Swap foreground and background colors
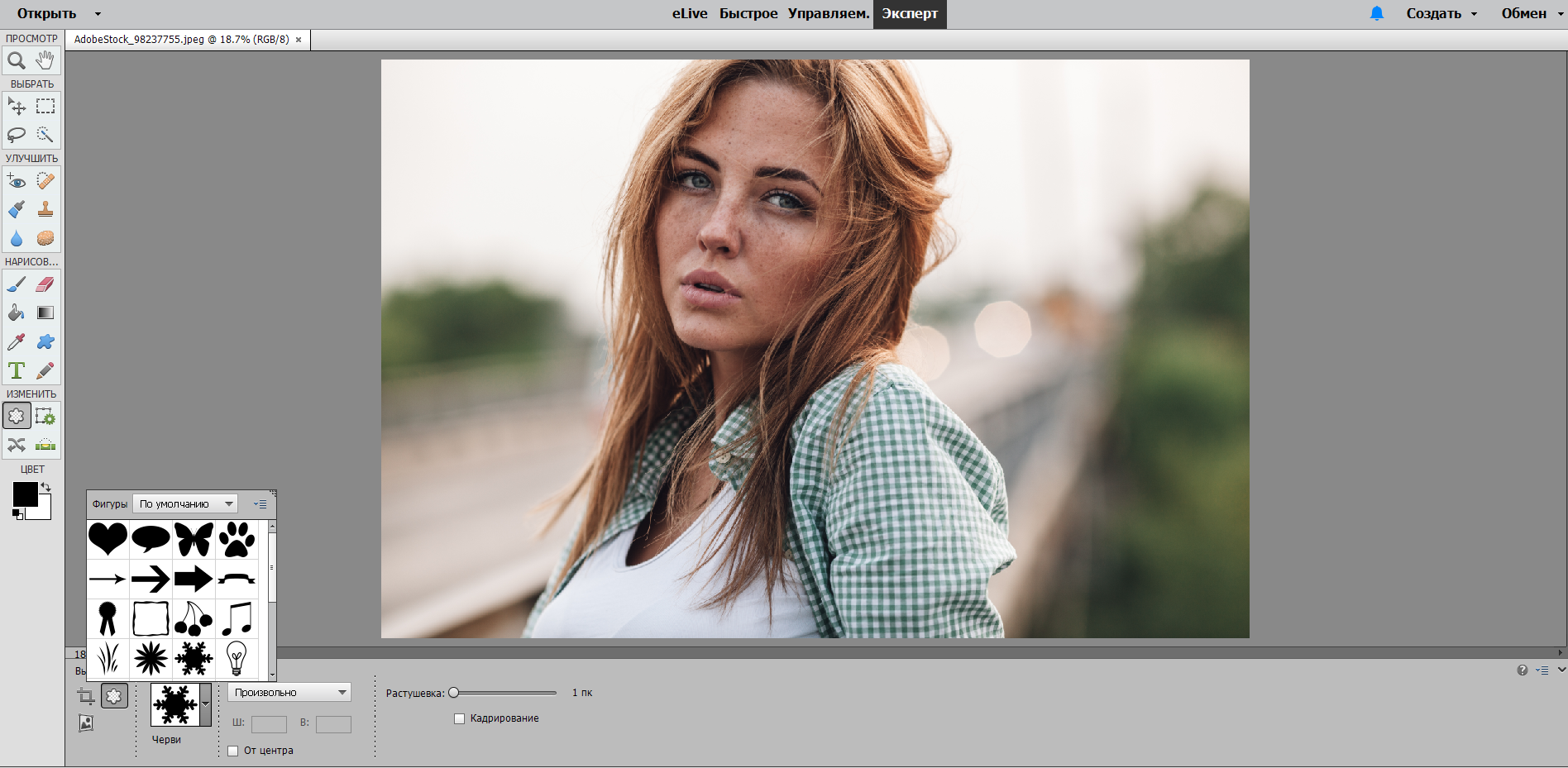Screen dimensions: 1568x768 pos(46,487)
